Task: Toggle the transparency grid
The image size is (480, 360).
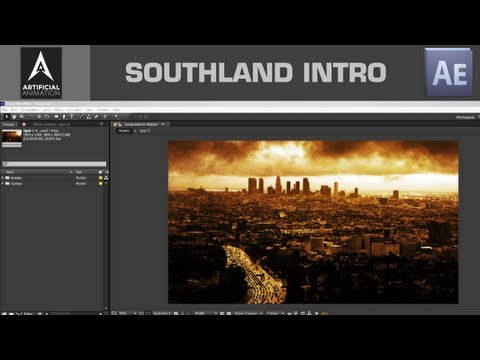Action: [229, 313]
